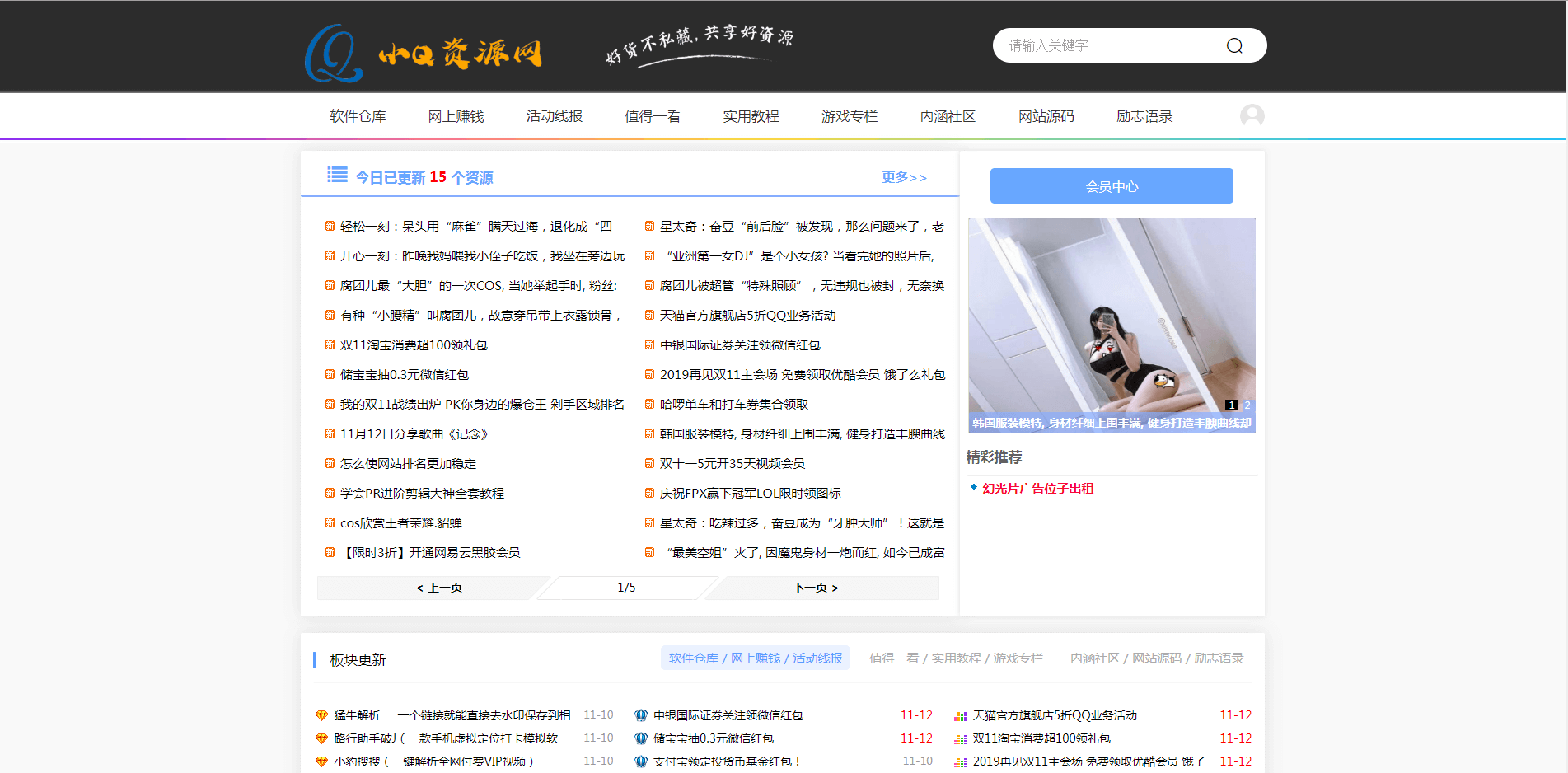
Task: Go to previous page of updates
Action: (x=439, y=588)
